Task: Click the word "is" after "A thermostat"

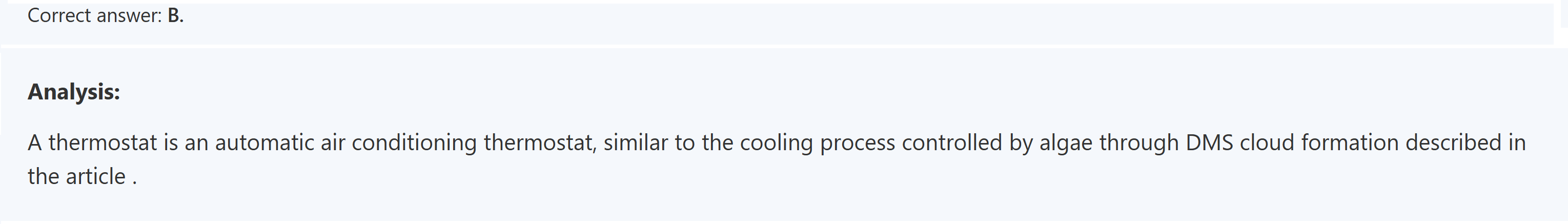Action: [171, 143]
